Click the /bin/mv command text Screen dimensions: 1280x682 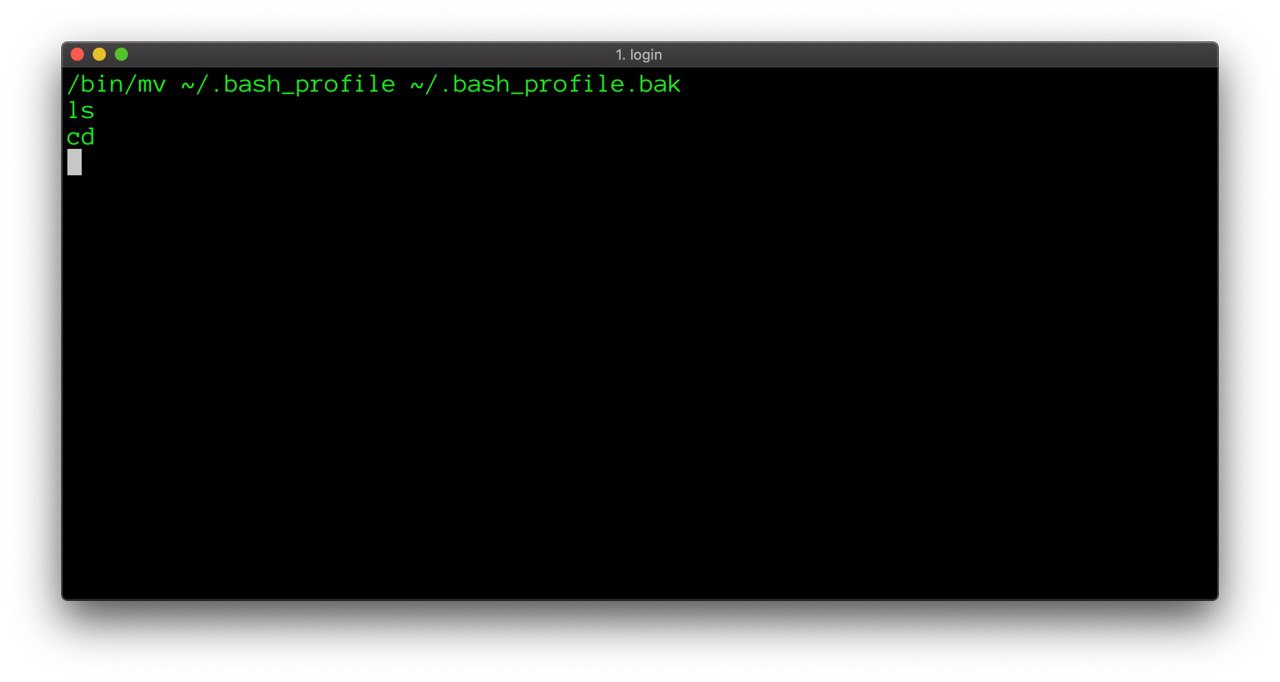point(117,85)
